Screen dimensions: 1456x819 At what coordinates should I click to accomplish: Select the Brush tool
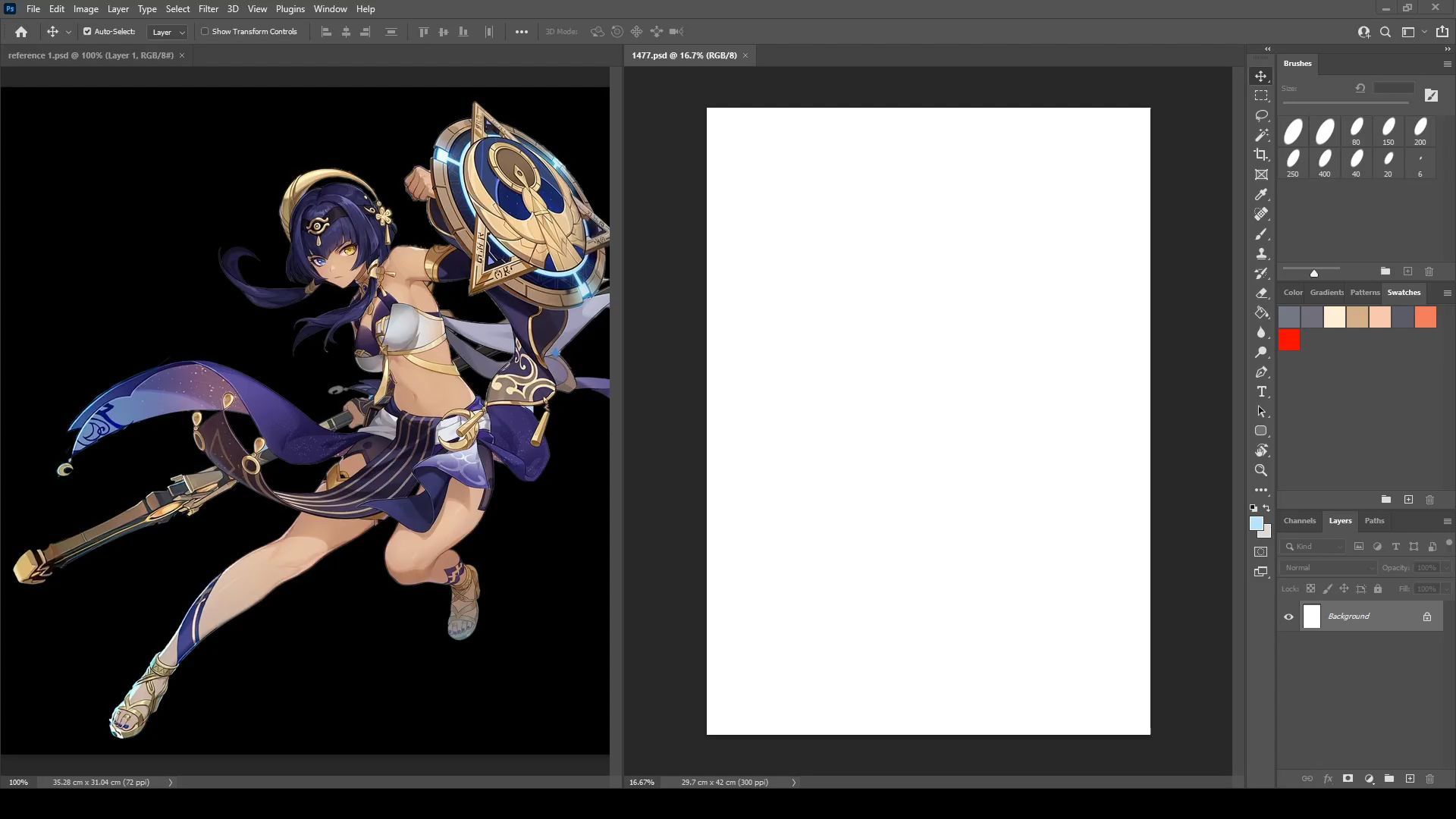coord(1261,234)
